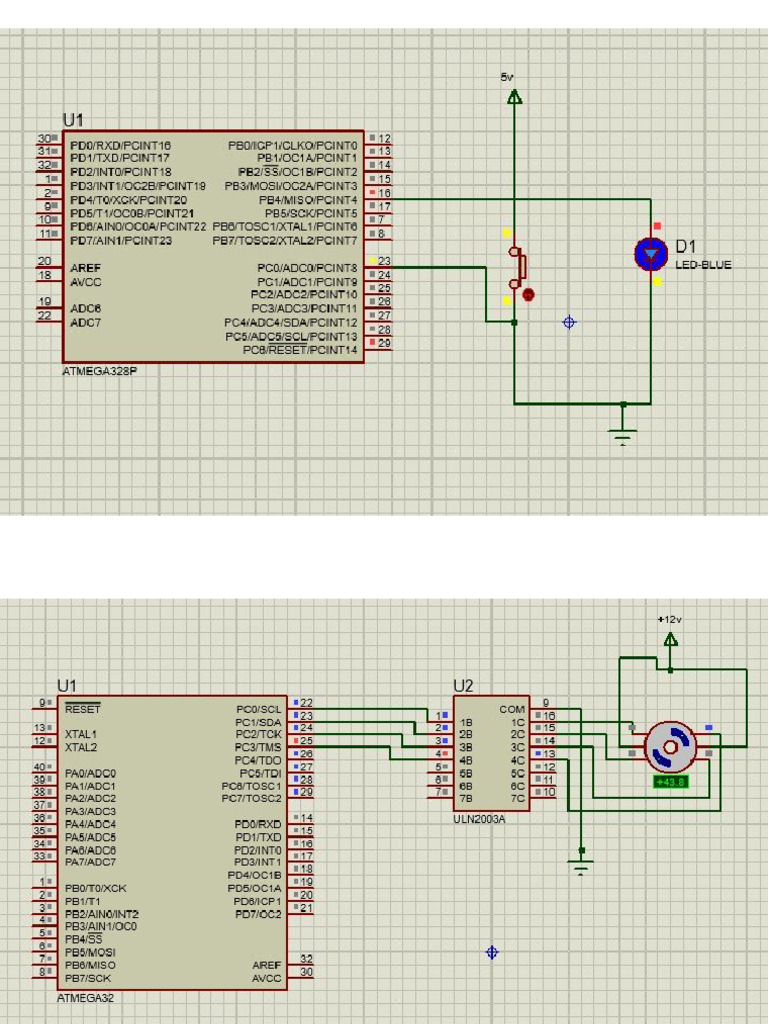This screenshot has width=768, height=1024.
Task: Select the 5v power terminal arrow
Action: tap(515, 97)
